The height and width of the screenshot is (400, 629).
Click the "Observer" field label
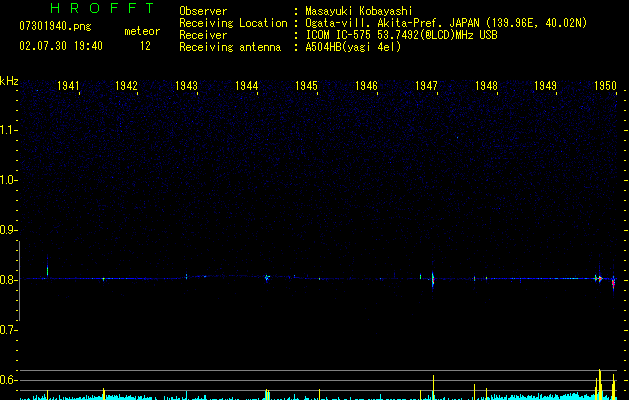(x=203, y=11)
